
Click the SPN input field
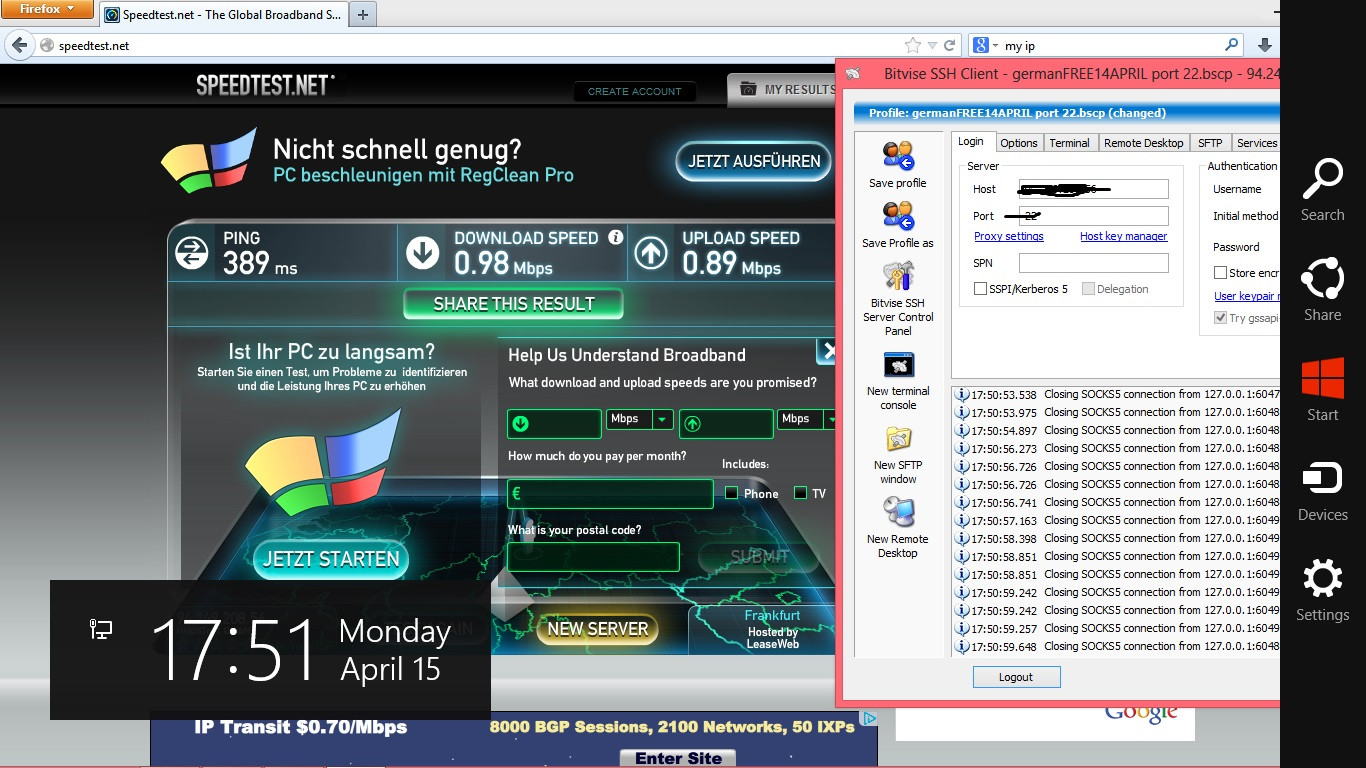click(x=1094, y=263)
